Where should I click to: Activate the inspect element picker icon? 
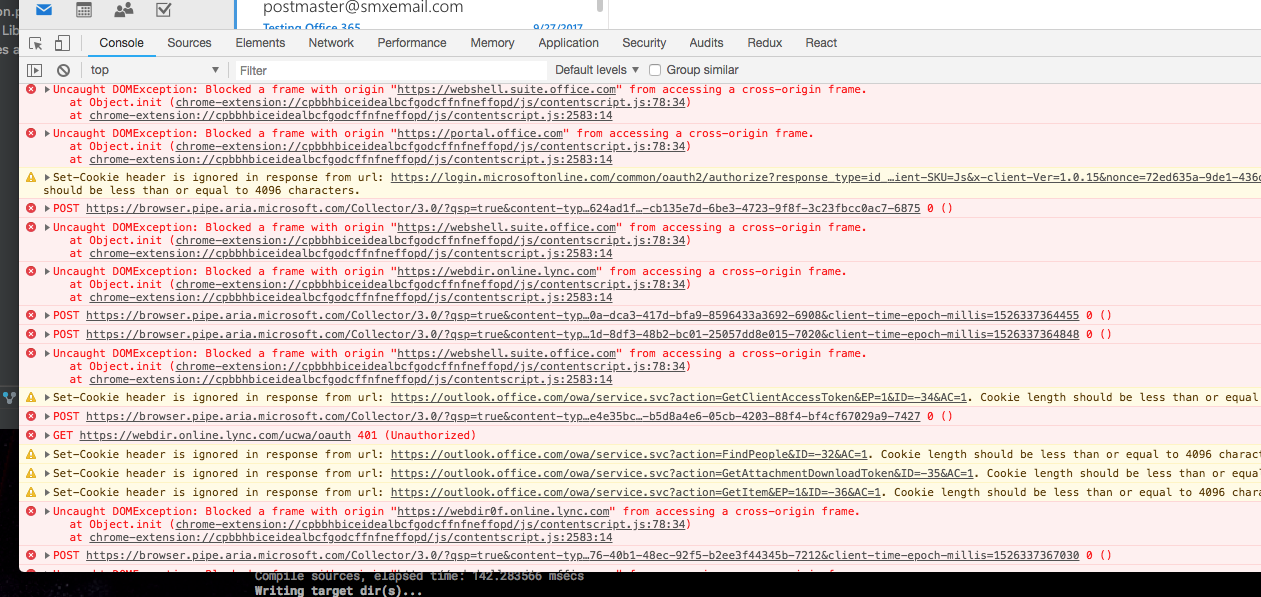pyautogui.click(x=36, y=43)
